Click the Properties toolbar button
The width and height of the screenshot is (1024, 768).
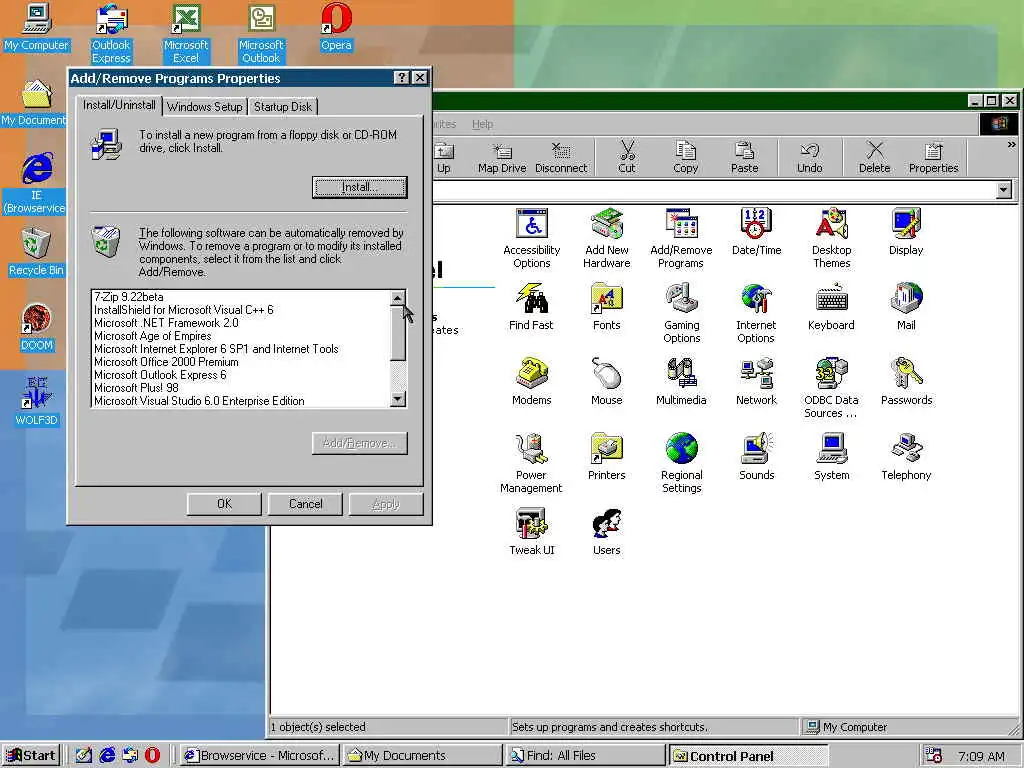pos(933,157)
